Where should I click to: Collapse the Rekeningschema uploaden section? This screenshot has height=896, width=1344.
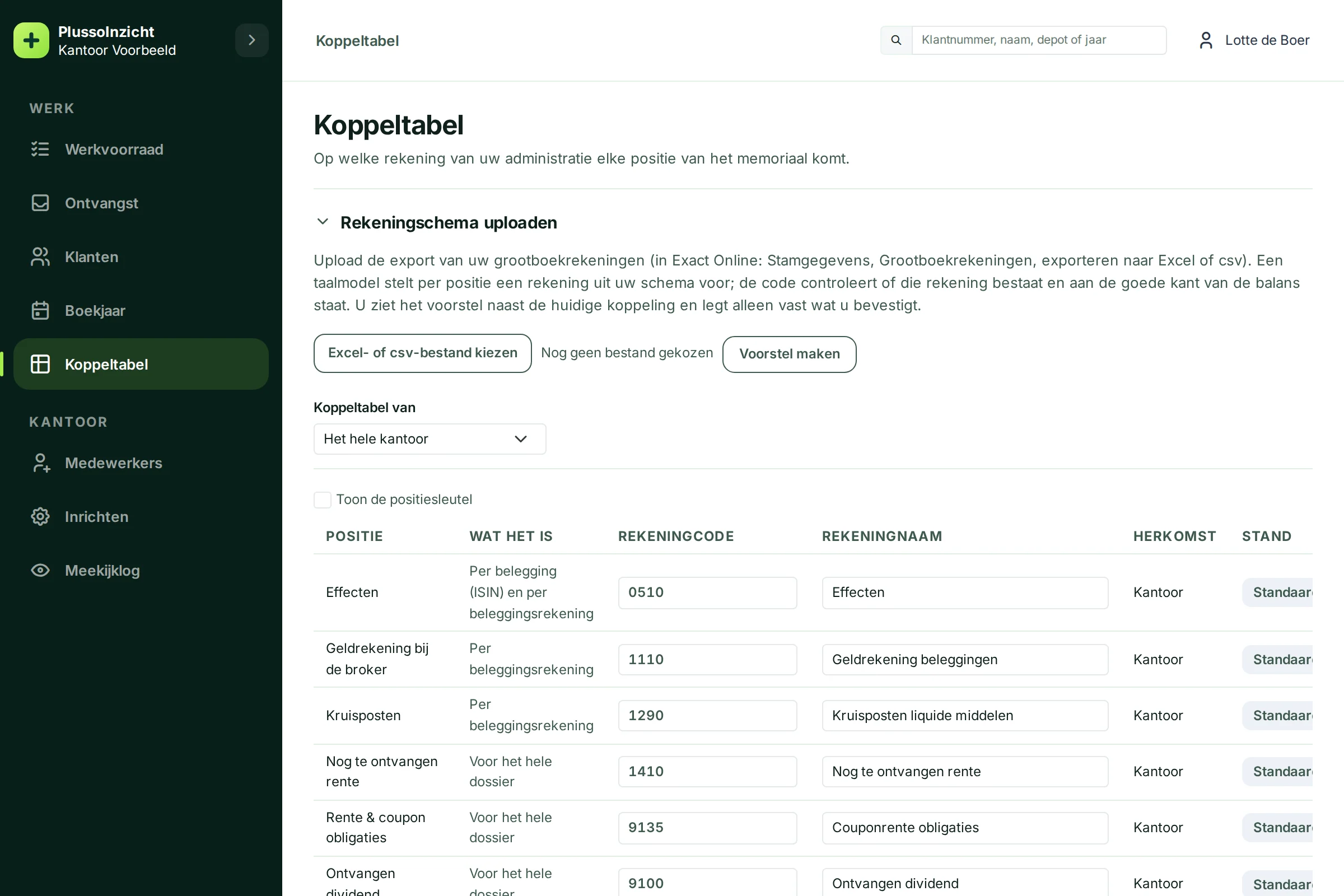(323, 222)
